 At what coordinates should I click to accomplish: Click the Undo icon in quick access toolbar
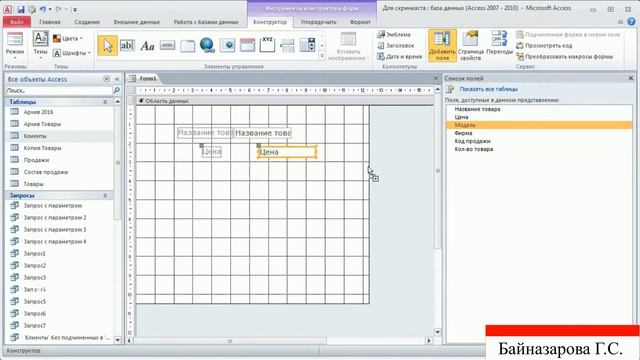[42, 9]
